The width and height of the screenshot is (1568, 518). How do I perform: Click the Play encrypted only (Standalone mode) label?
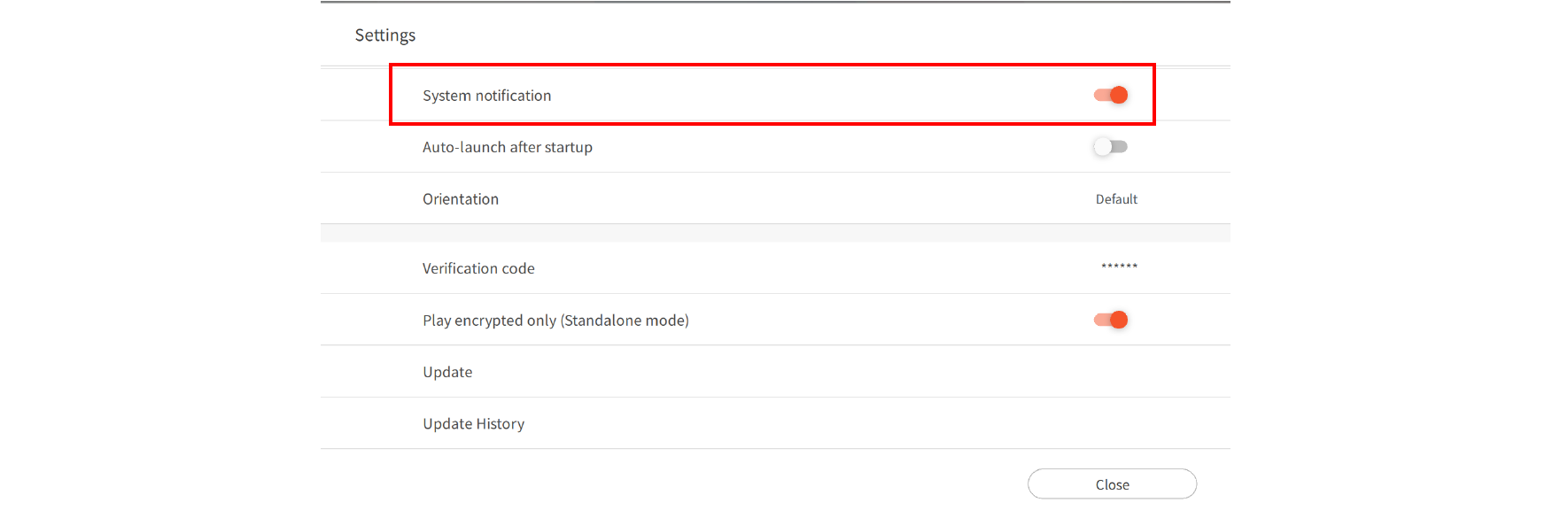555,321
